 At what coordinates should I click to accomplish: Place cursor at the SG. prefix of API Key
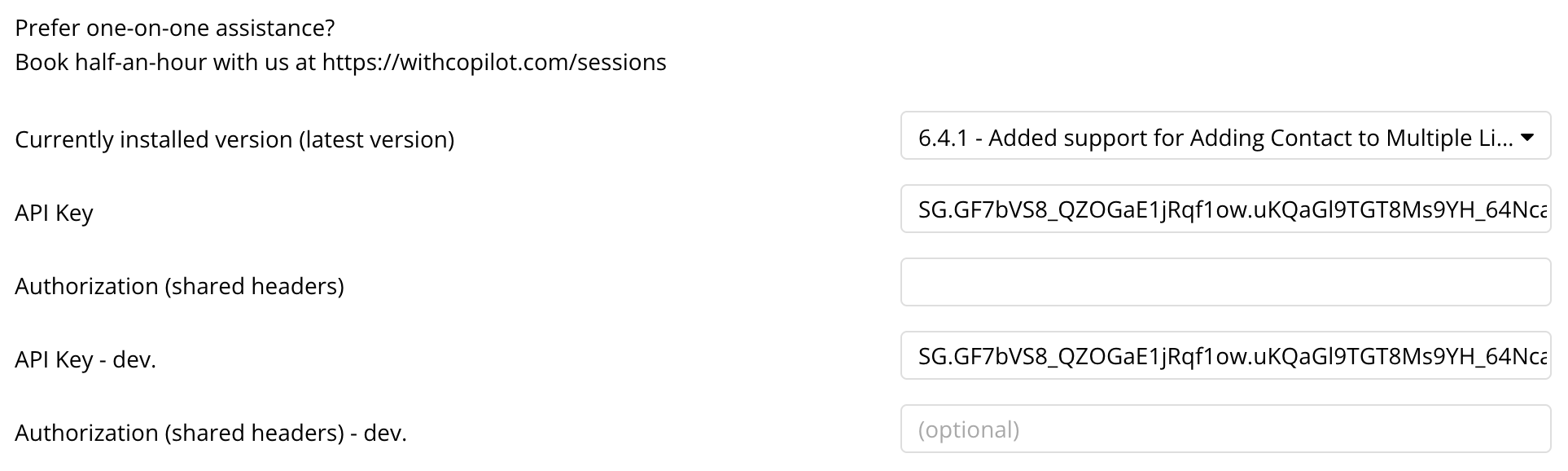(934, 210)
